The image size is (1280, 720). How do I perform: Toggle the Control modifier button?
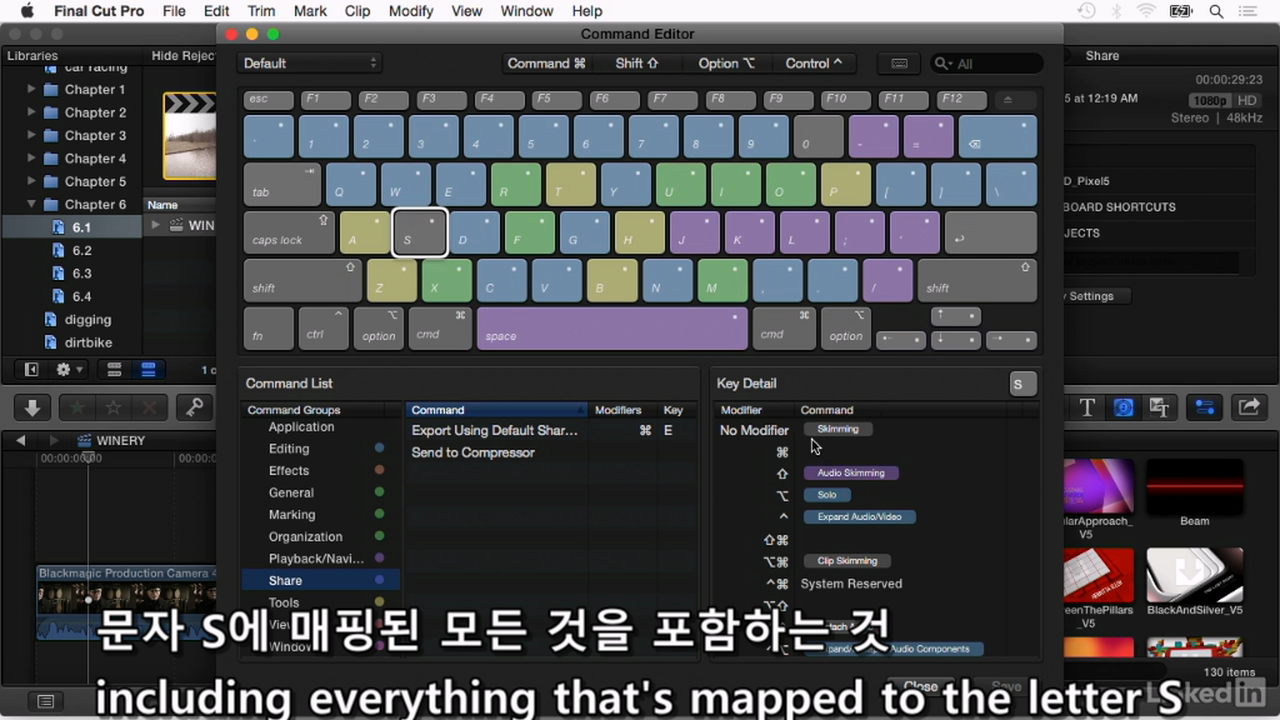click(x=813, y=63)
